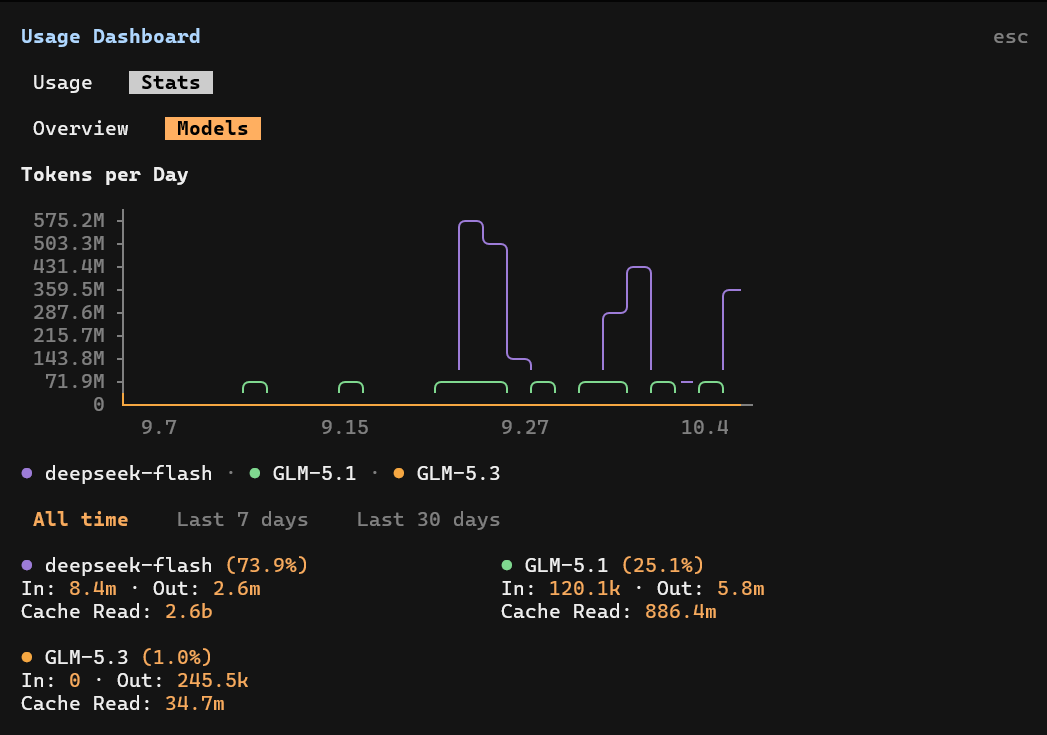Click the "deepseek-flash" legend label under the chart

pyautogui.click(x=129, y=473)
